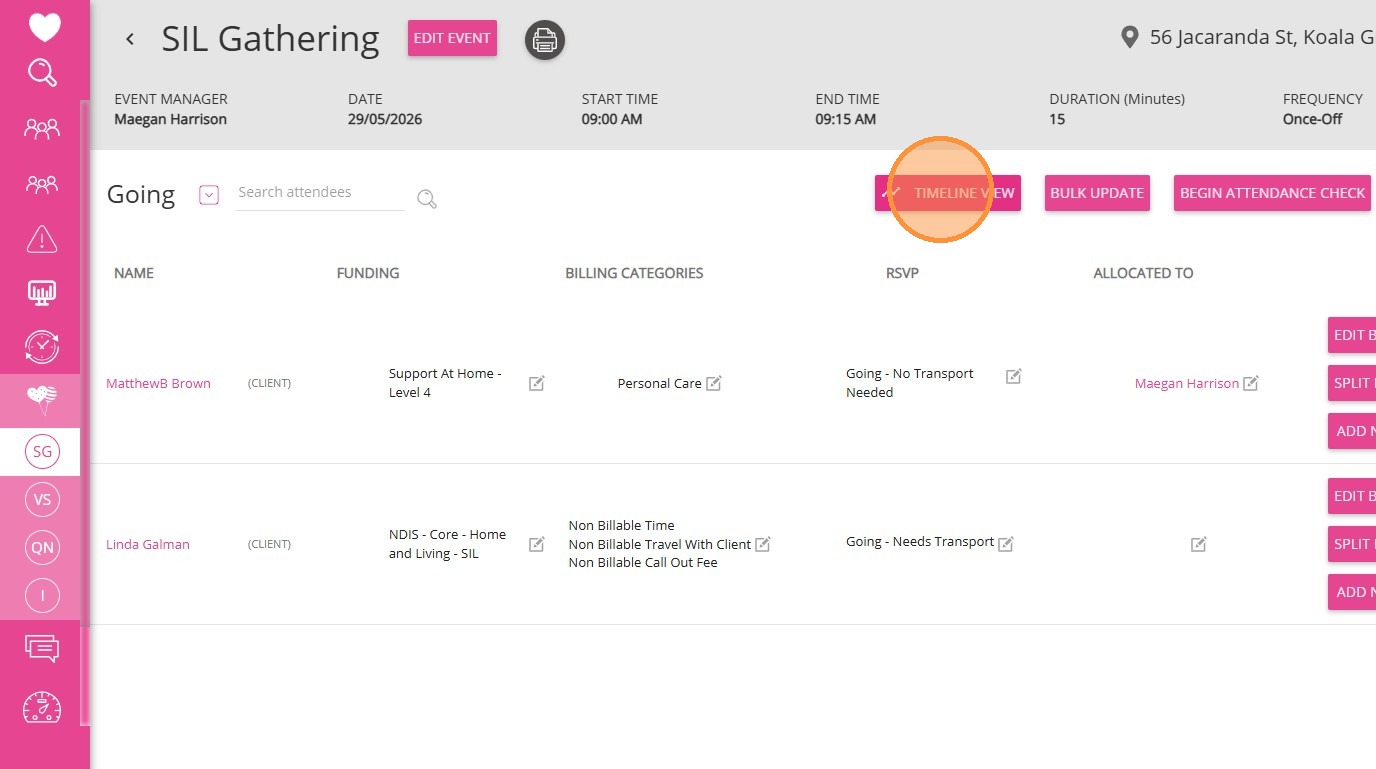
Task: Select the VS sidebar item
Action: pos(42,499)
